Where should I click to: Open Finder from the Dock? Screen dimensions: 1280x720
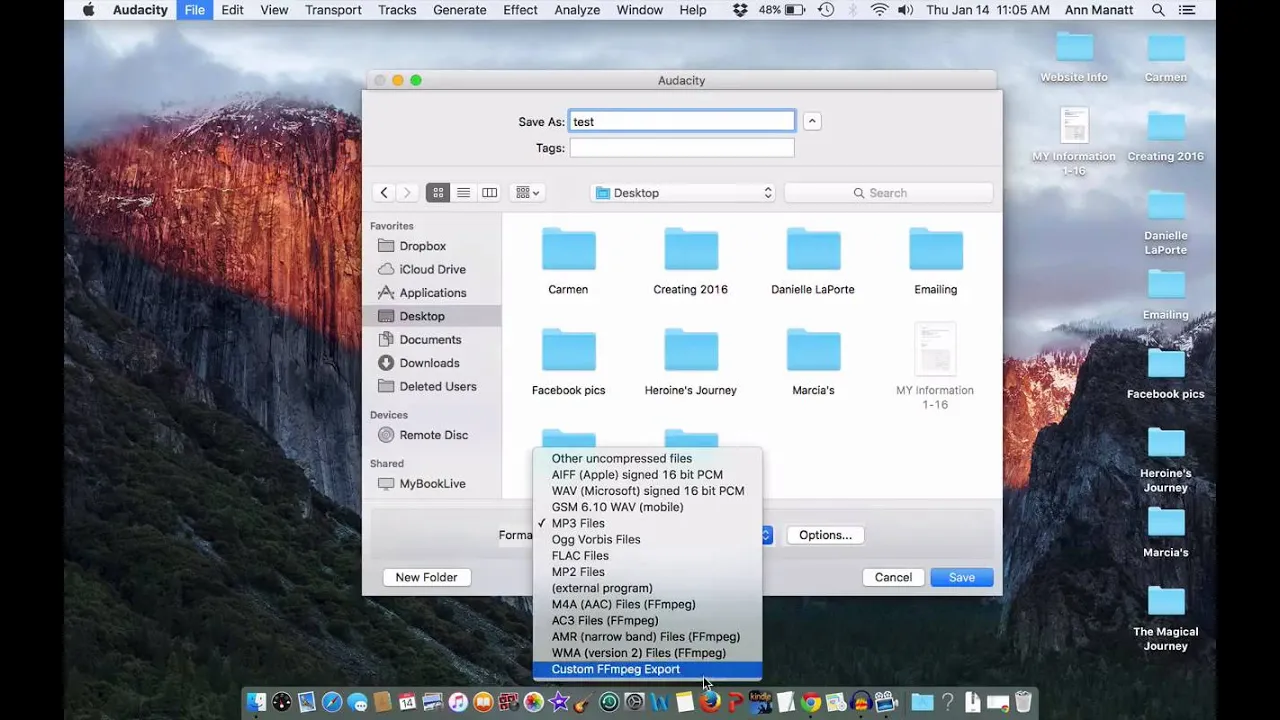pos(256,703)
